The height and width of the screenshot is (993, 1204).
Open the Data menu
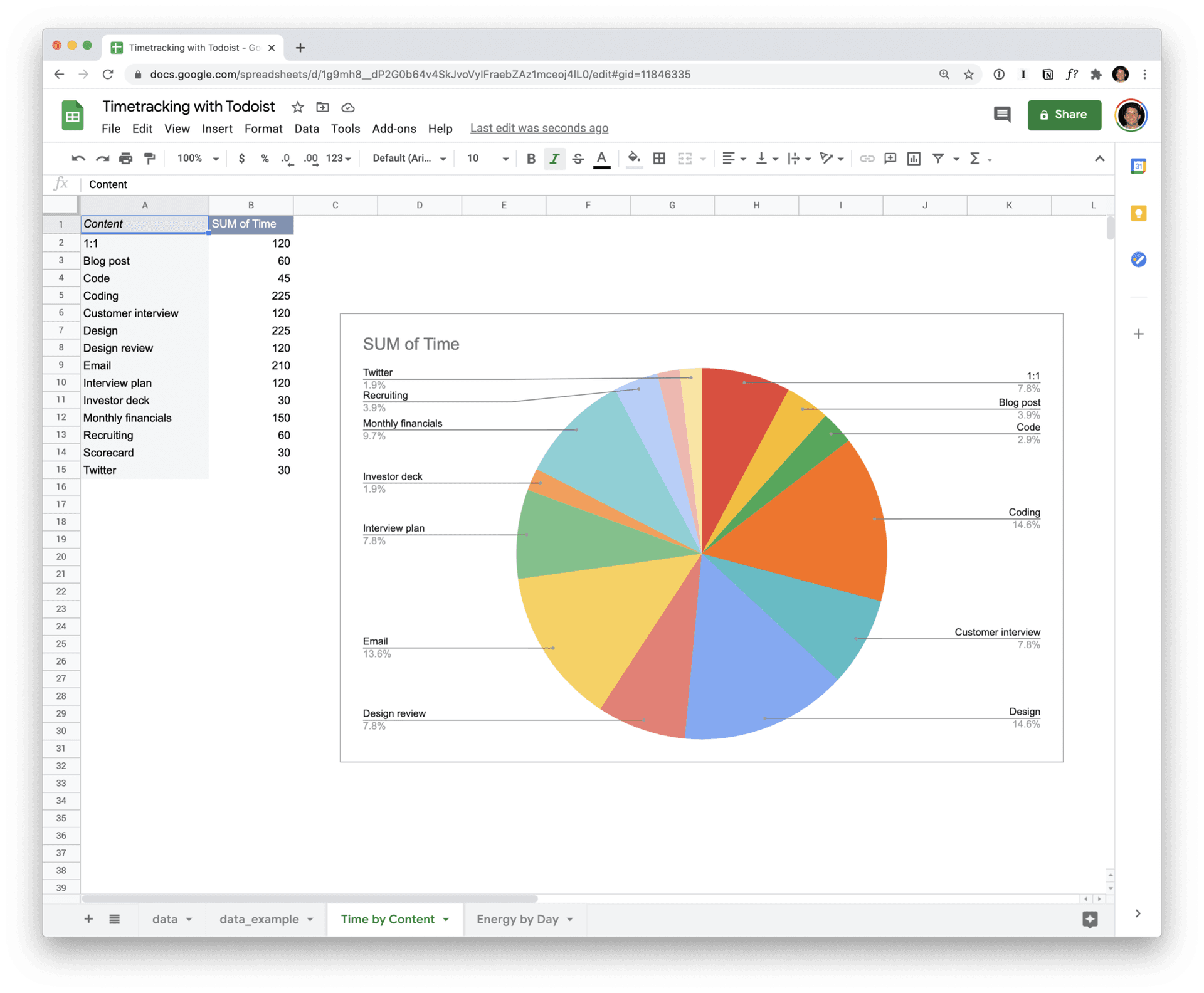coord(307,129)
